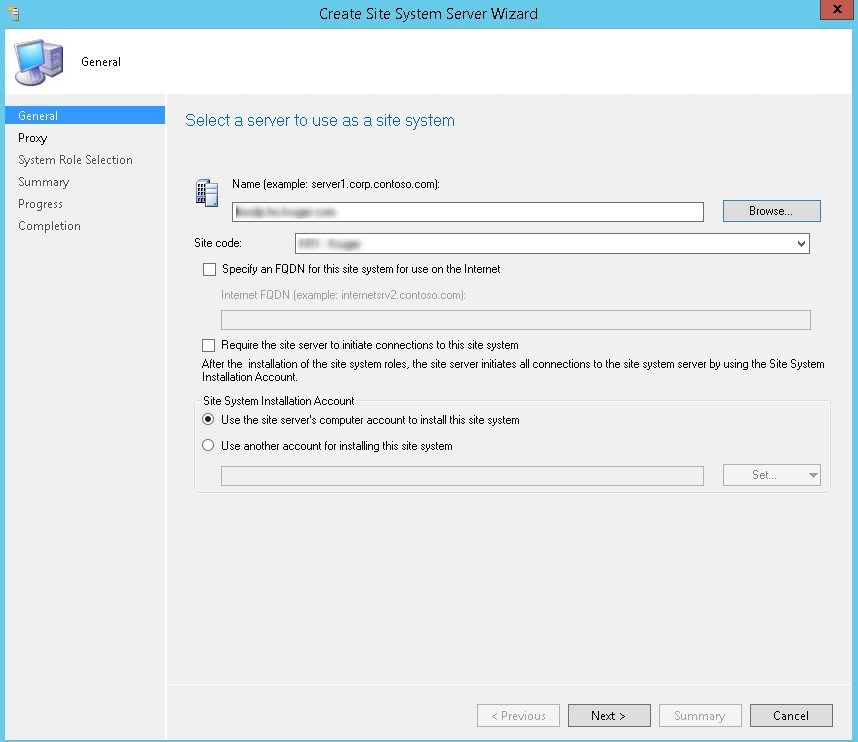This screenshot has height=742, width=858.
Task: Click the Internet FQDN text field
Action: tap(515, 320)
